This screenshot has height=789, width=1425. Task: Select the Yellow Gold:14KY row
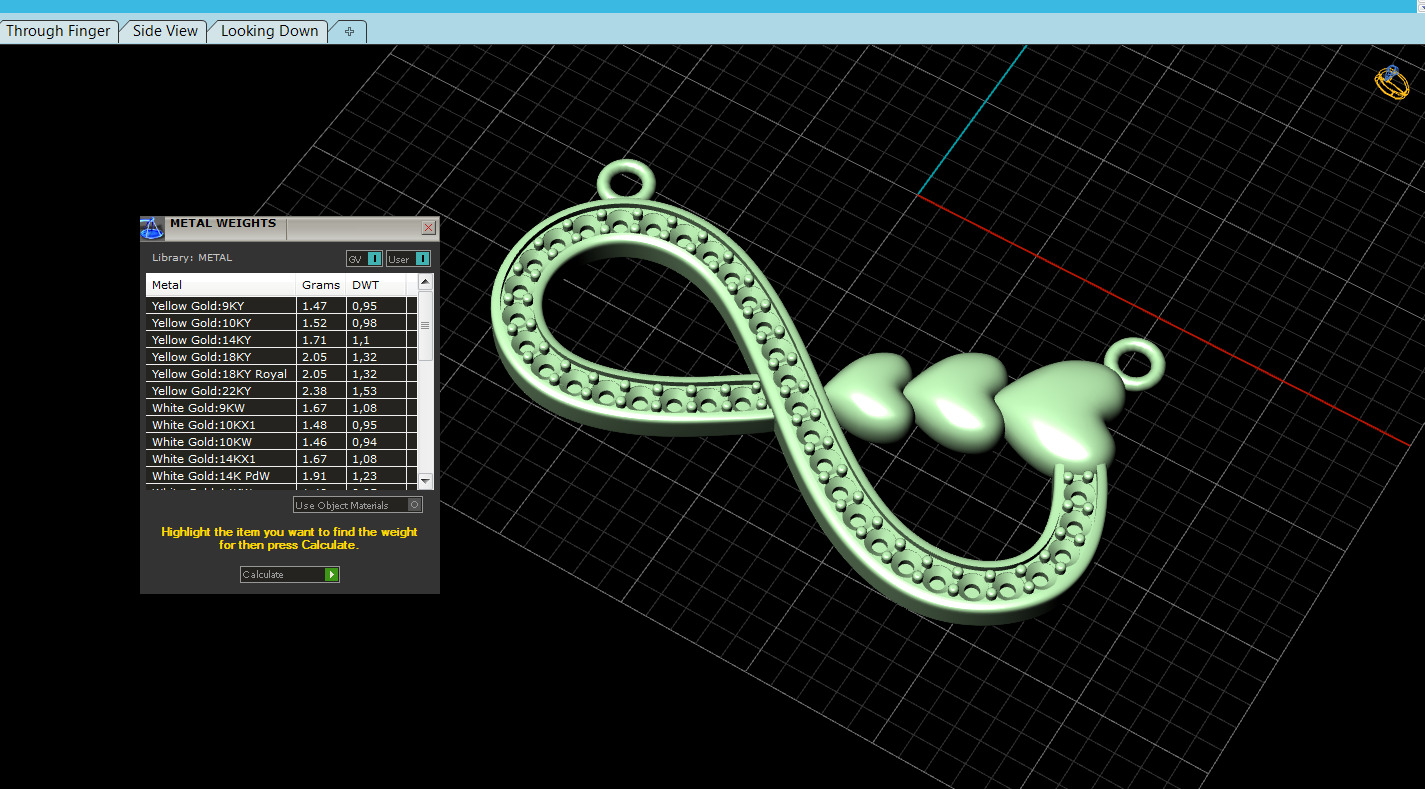282,340
